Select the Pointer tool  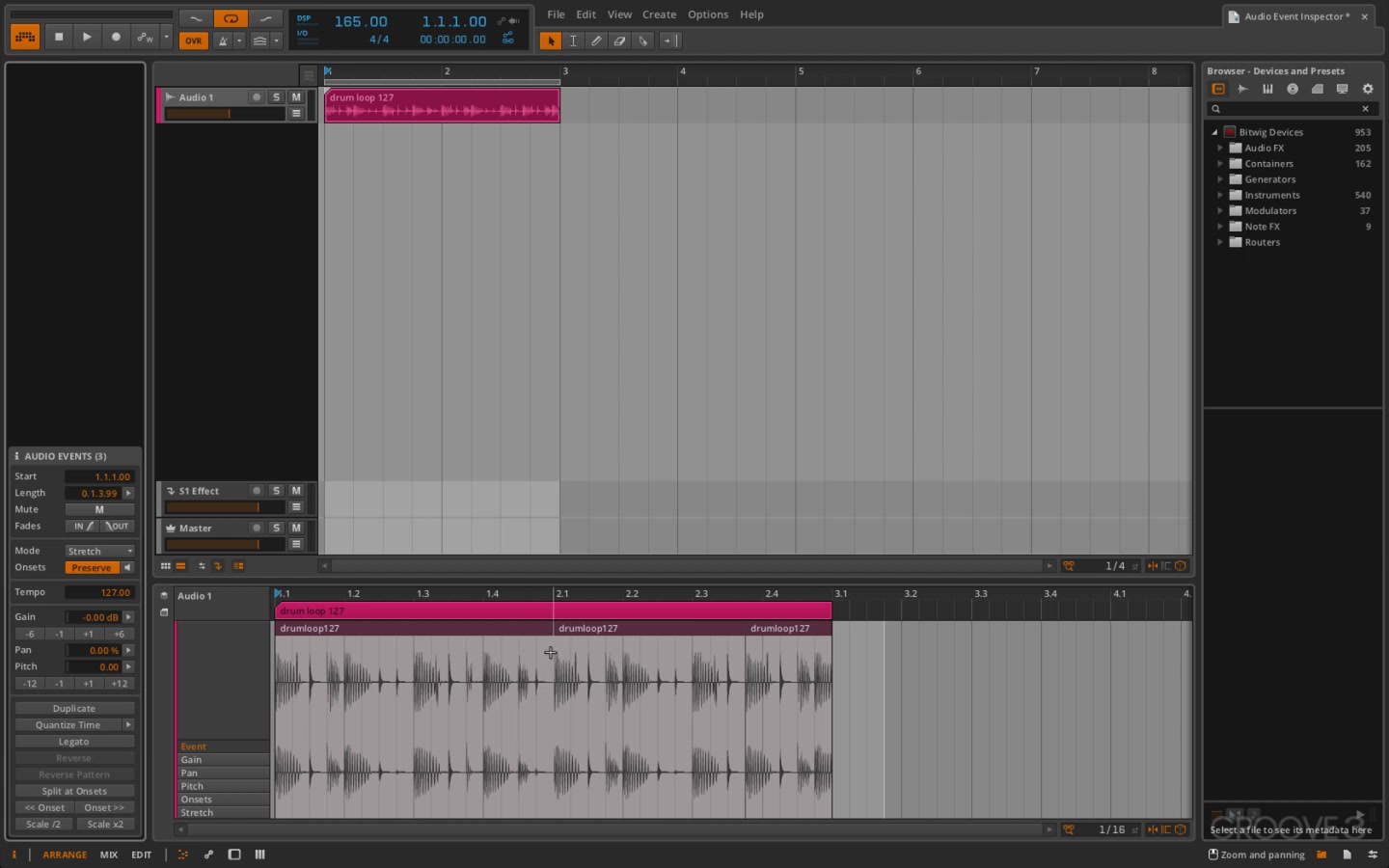(550, 41)
